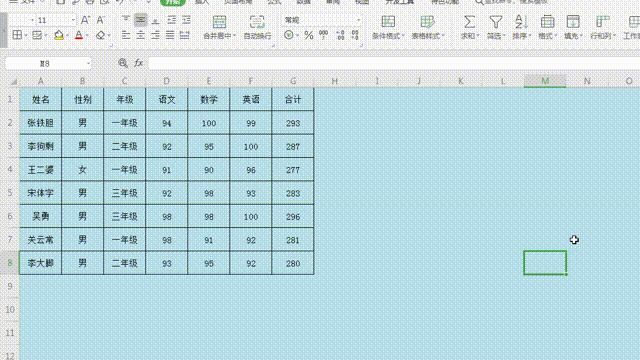Image resolution: width=640 pixels, height=360 pixels.
Task: Select cell containing 王二婆
Action: click(40, 169)
